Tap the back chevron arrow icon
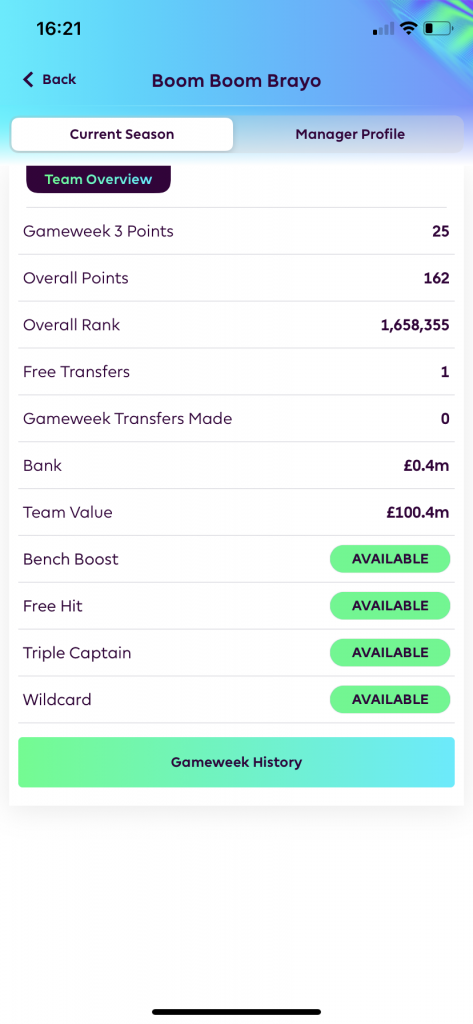The image size is (473, 1024). (27, 80)
